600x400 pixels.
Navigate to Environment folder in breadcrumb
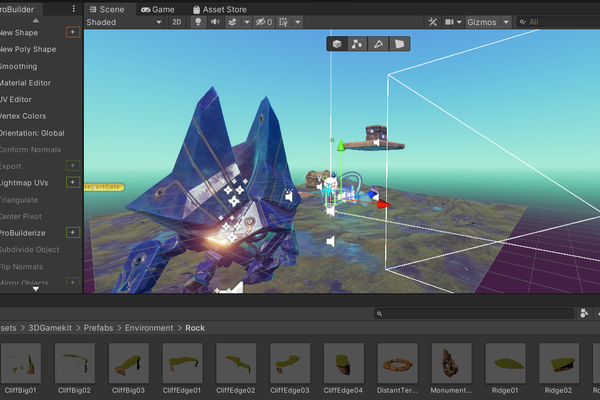coord(149,328)
